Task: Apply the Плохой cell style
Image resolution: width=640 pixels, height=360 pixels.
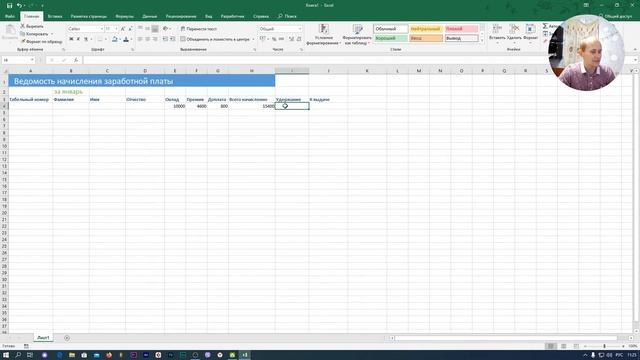Action: [x=461, y=29]
